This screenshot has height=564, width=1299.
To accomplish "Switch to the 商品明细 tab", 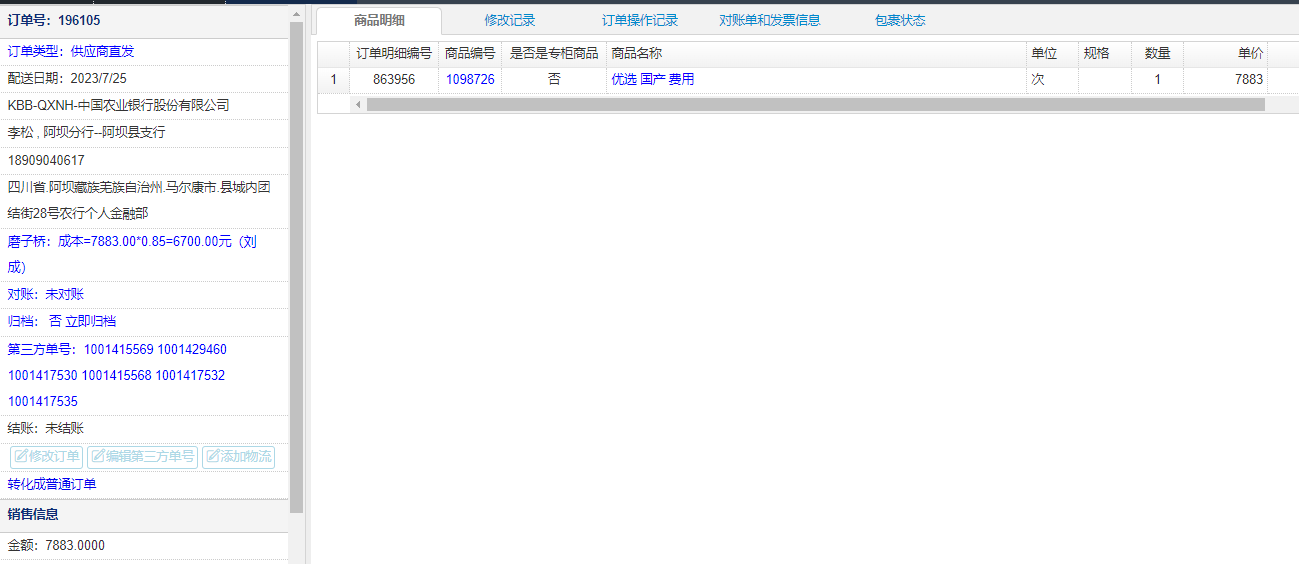I will (379, 20).
